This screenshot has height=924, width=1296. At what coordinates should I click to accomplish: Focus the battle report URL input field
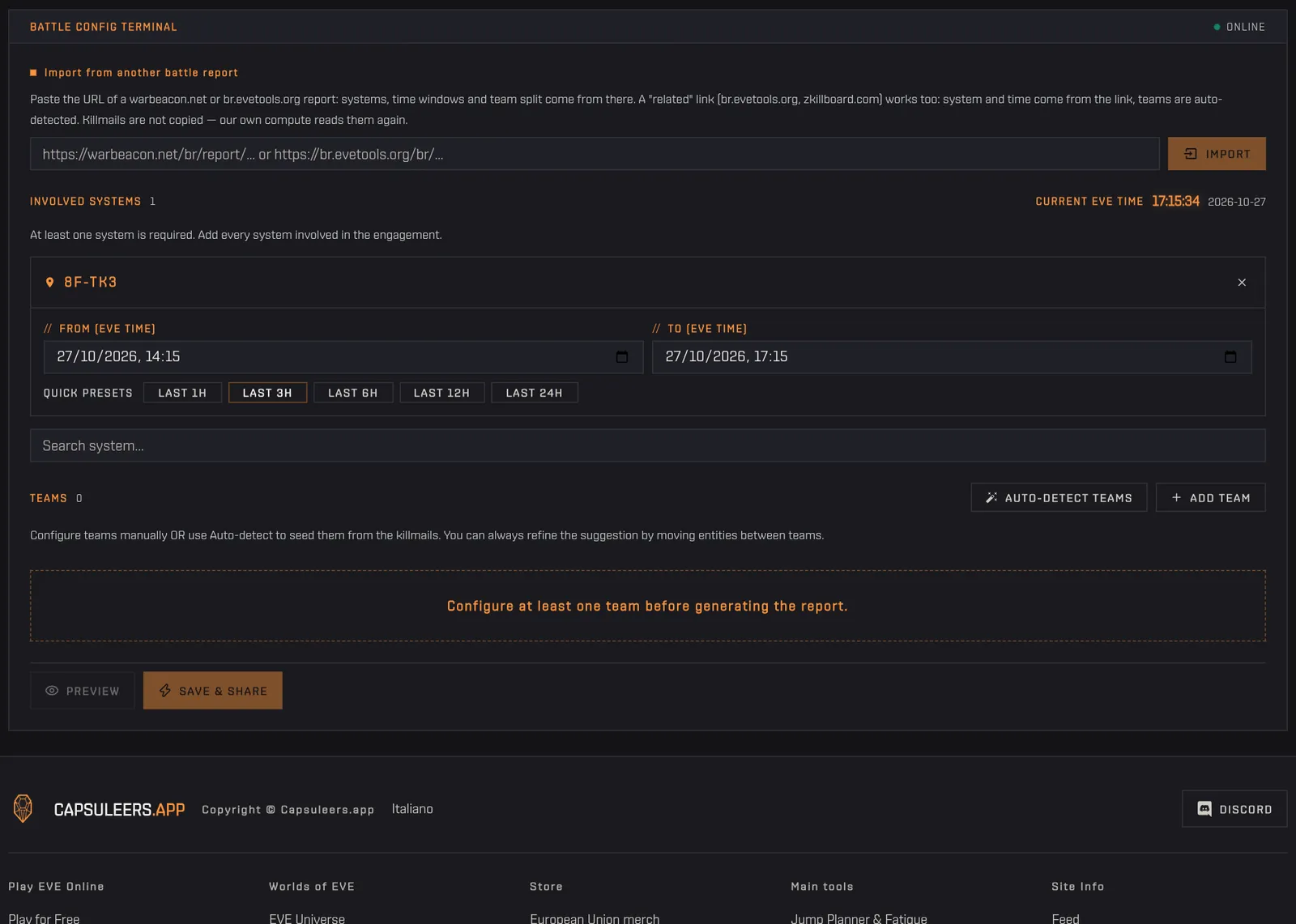point(595,154)
